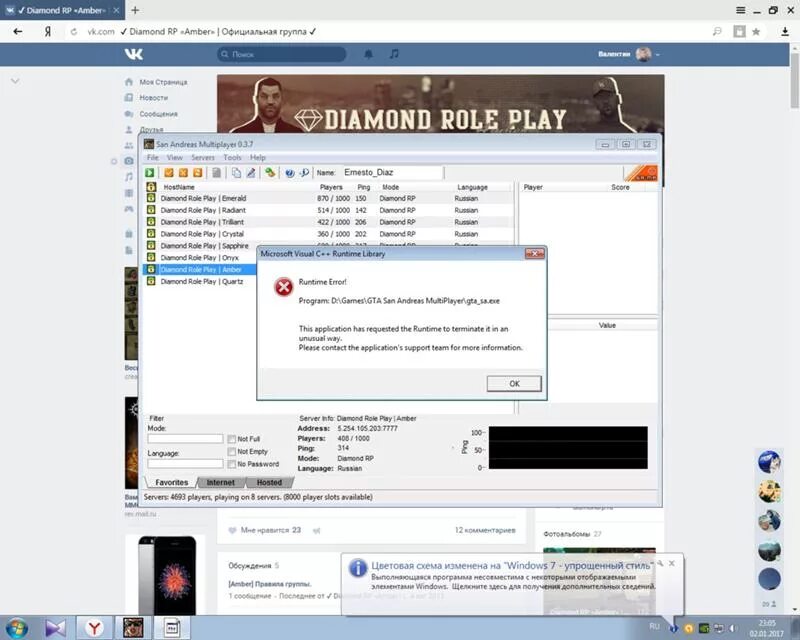Click the GTA San Andreas taskbar icon

coord(133,628)
